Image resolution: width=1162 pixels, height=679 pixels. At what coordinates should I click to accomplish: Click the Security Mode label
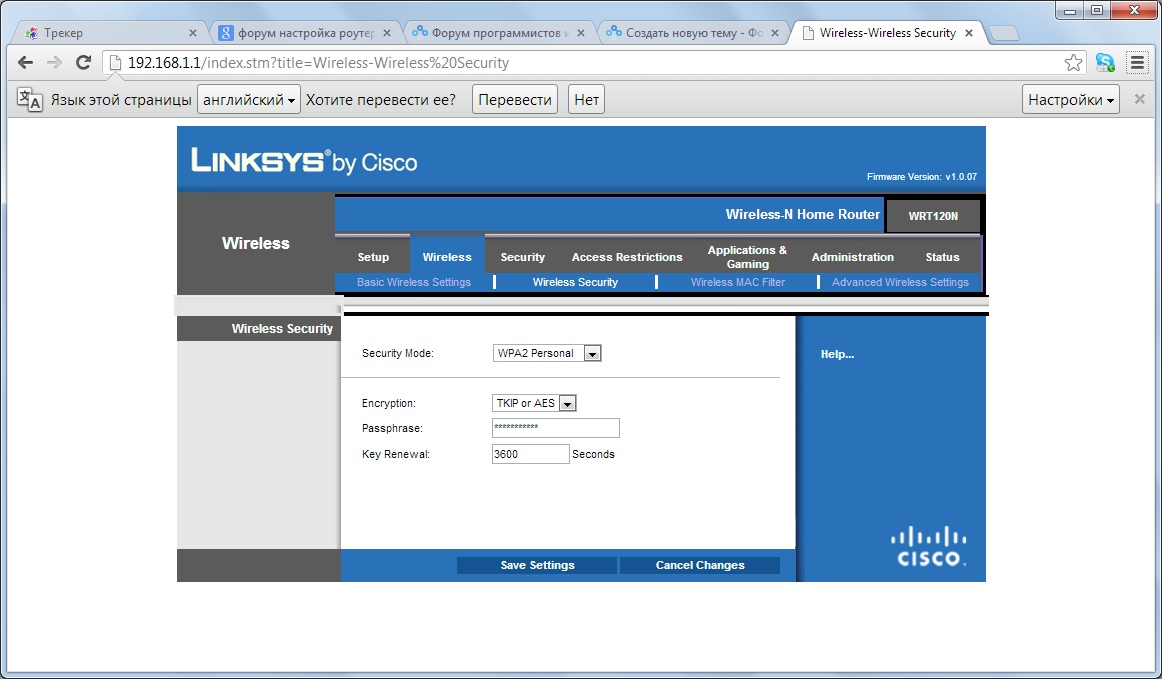tap(397, 354)
